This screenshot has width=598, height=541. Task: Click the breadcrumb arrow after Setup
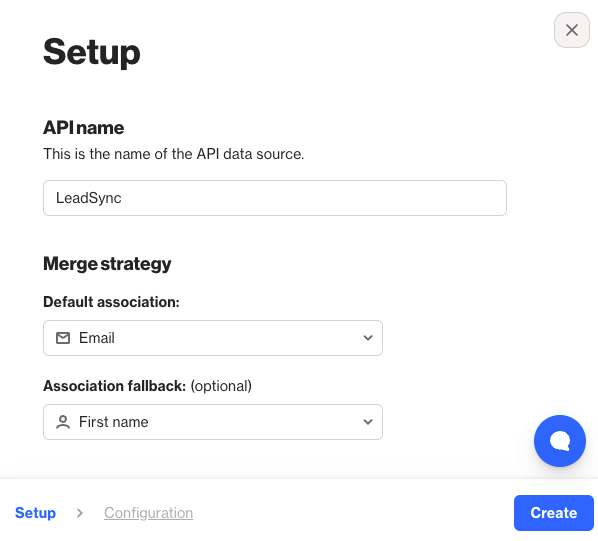point(80,513)
